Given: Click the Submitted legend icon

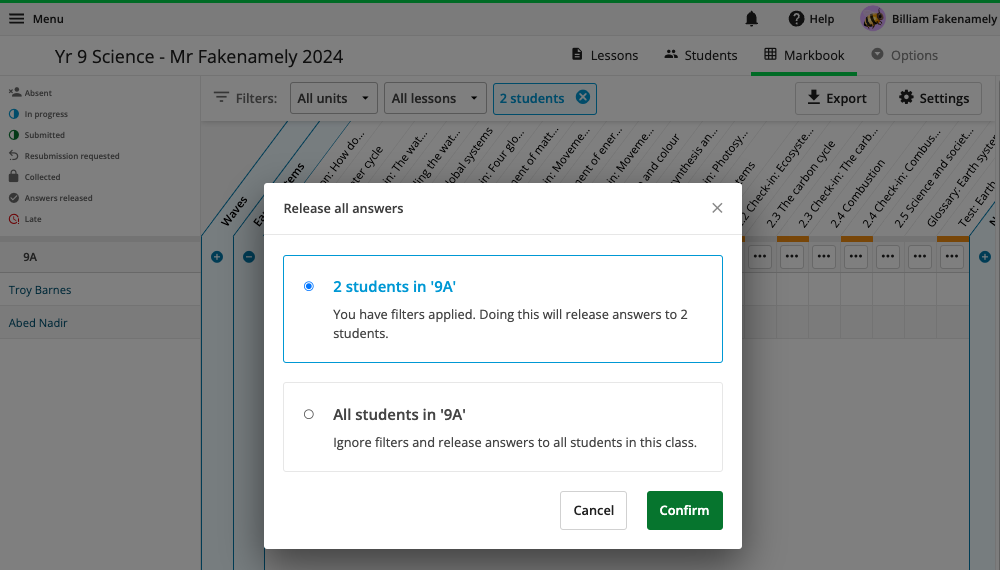Looking at the screenshot, I should [14, 135].
